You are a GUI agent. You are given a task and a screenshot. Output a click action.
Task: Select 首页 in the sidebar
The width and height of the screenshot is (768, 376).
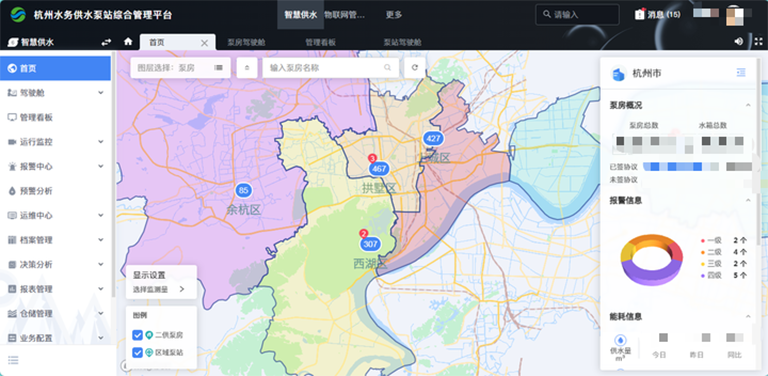pos(55,68)
